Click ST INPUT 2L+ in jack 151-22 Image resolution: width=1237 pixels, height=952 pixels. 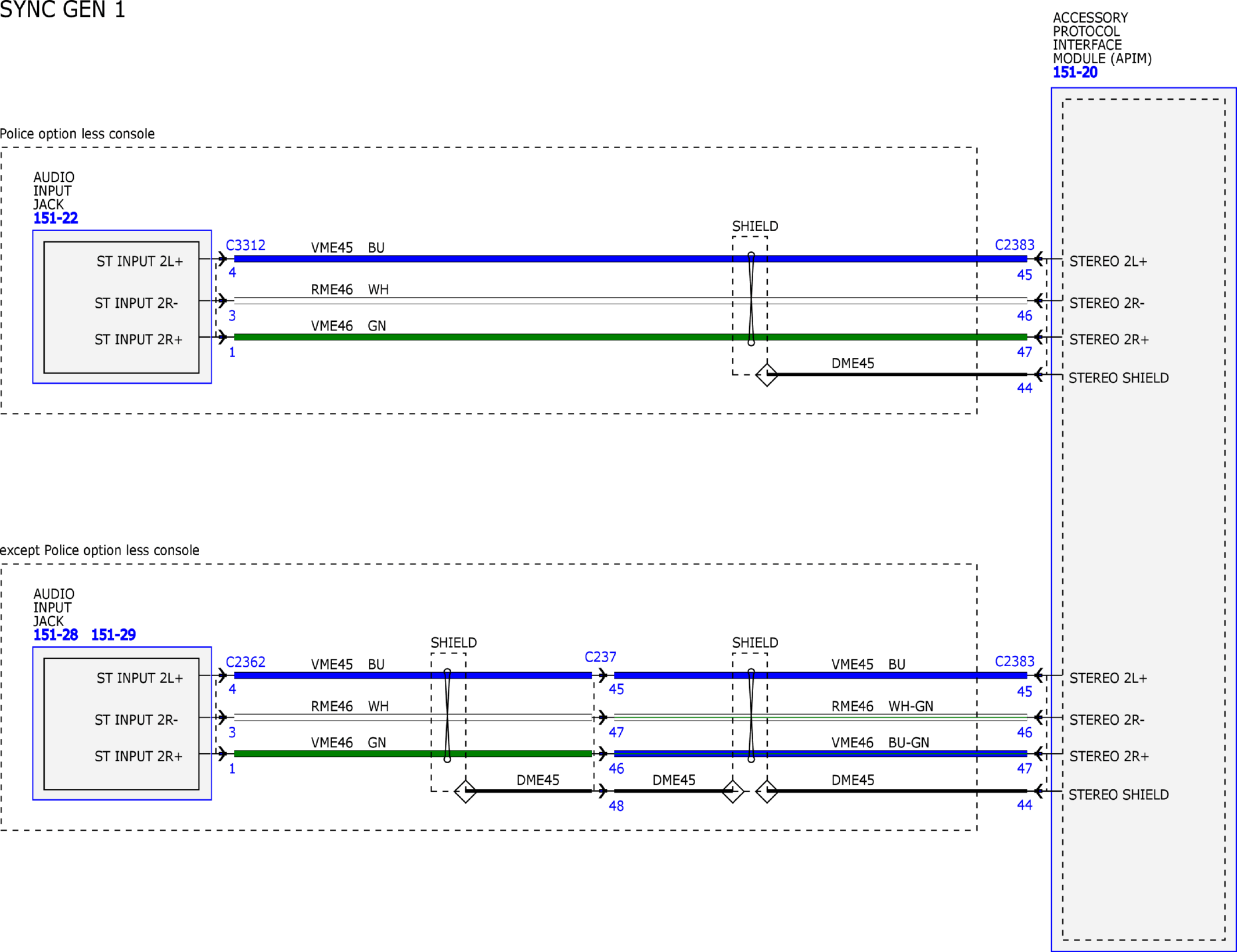(x=139, y=261)
